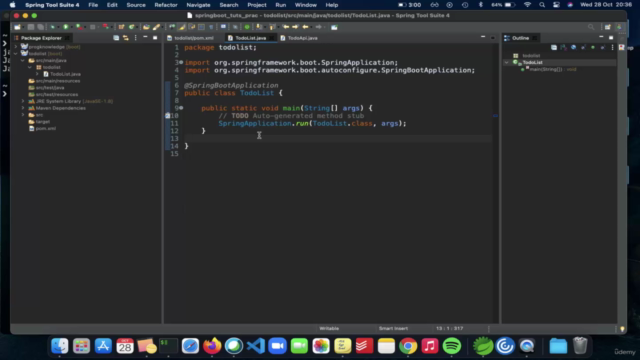Select the Outline view tab

coord(520,38)
